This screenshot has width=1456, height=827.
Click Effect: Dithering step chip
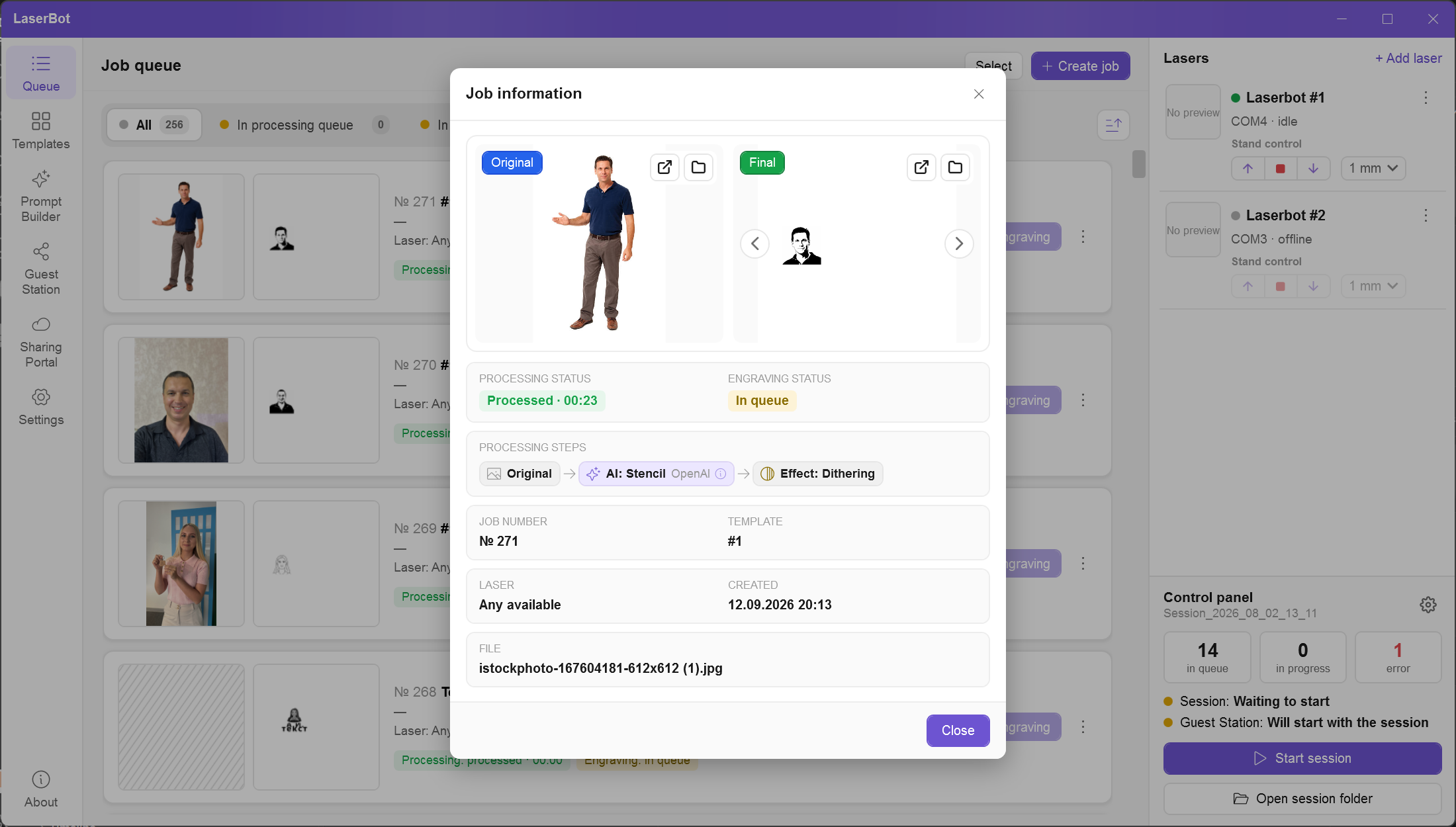click(818, 474)
